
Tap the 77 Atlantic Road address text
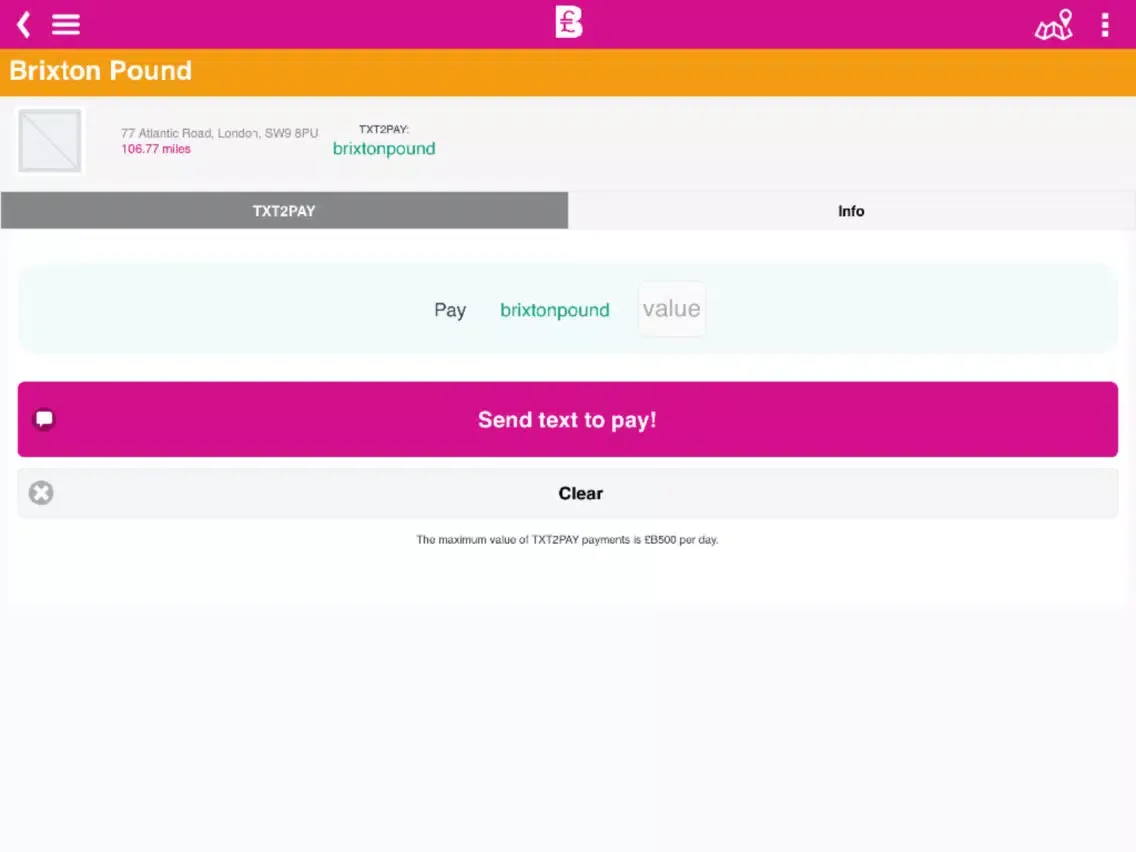pos(220,133)
